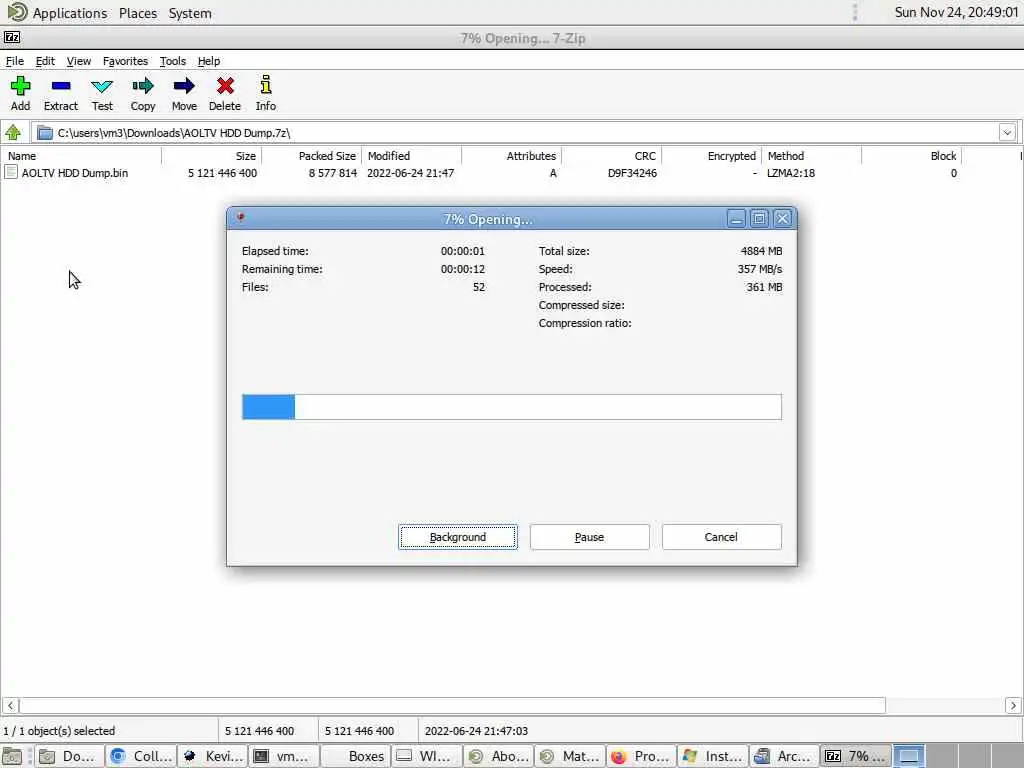Screen dimensions: 1024x768
Task: Sort by the Encrypted column header
Action: (711, 156)
